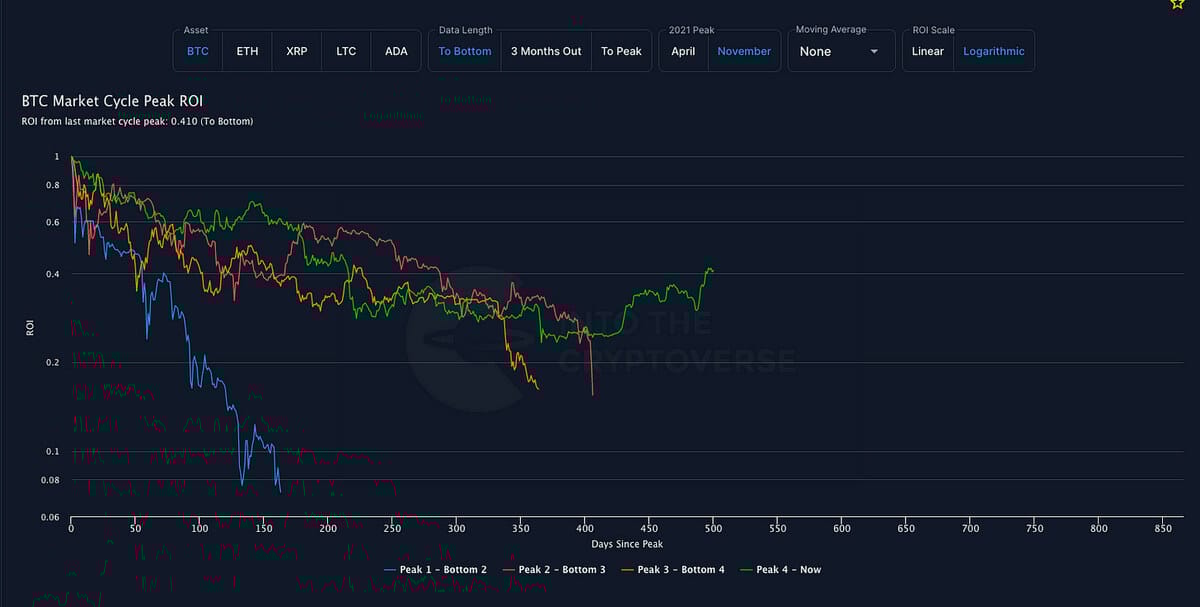
Task: Set data length To Bottom
Action: [465, 51]
